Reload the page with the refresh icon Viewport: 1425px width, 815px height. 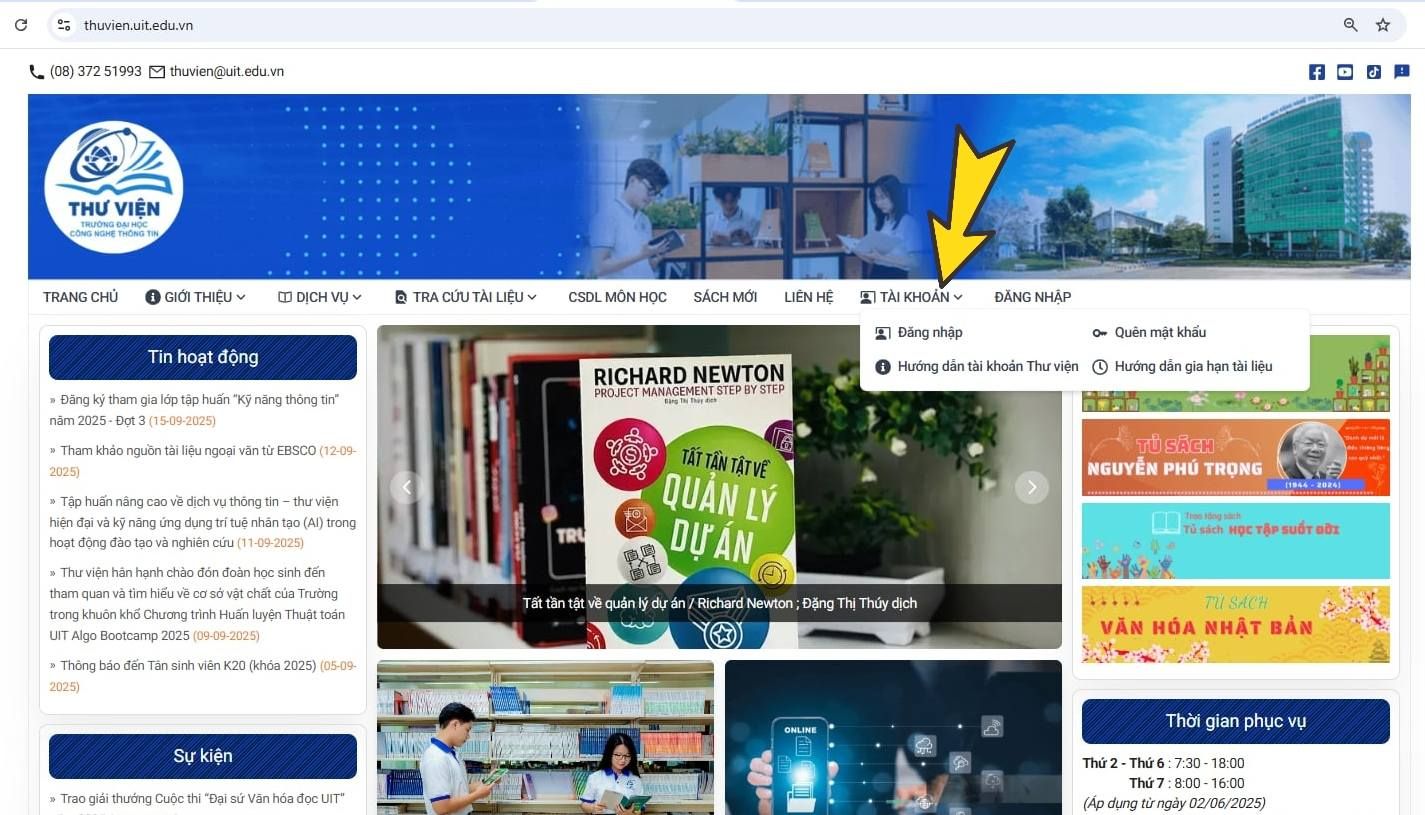pyautogui.click(x=20, y=25)
